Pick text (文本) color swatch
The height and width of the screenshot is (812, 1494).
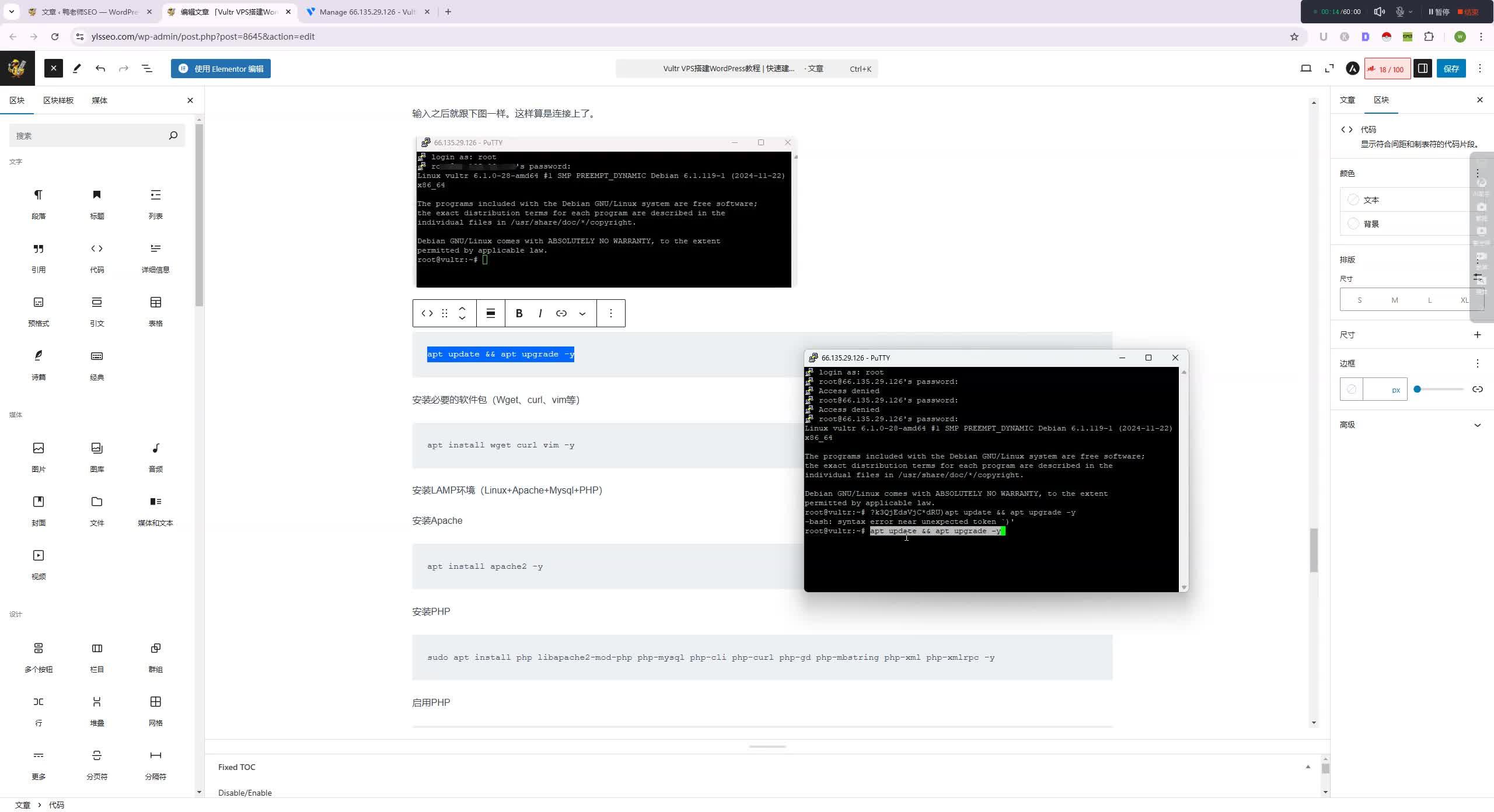pyautogui.click(x=1353, y=199)
